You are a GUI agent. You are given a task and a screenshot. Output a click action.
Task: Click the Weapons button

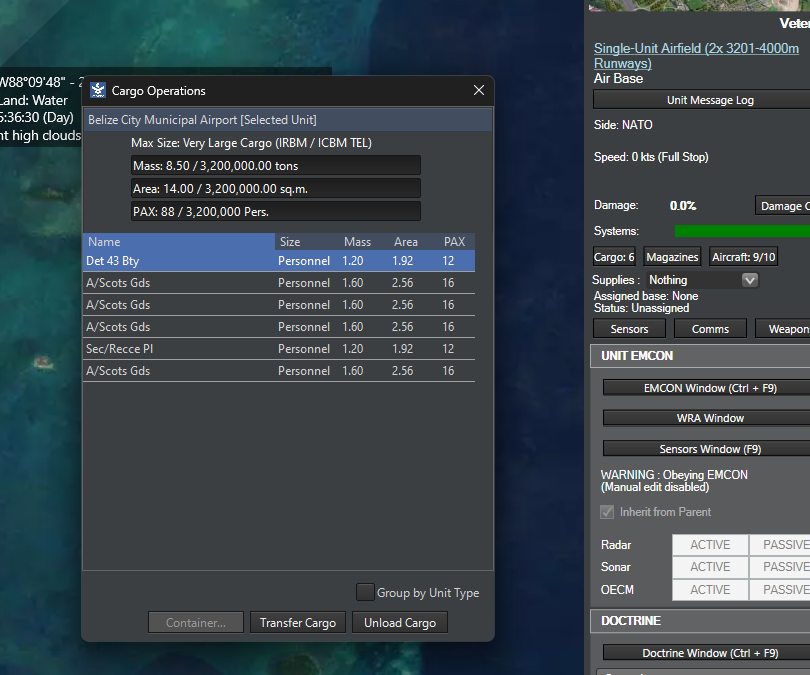tap(783, 328)
